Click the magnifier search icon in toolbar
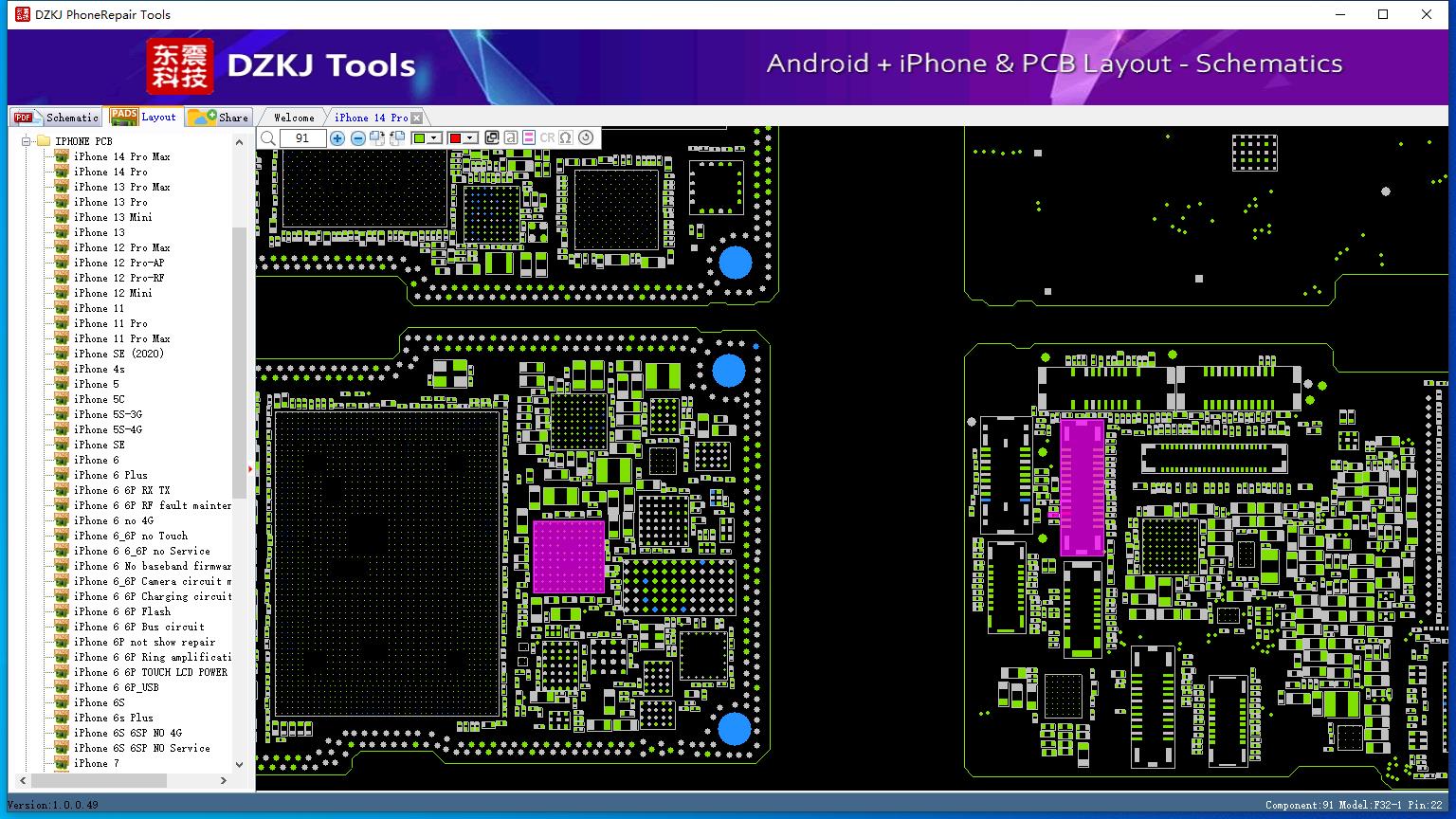The width and height of the screenshot is (1456, 819). 268,138
